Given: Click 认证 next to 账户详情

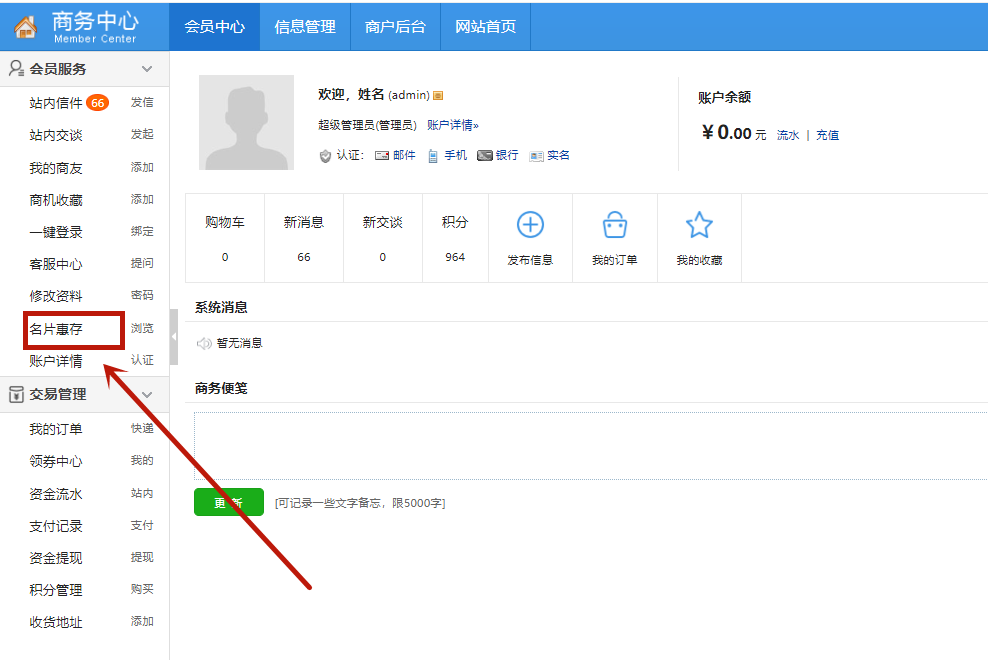Looking at the screenshot, I should [142, 360].
